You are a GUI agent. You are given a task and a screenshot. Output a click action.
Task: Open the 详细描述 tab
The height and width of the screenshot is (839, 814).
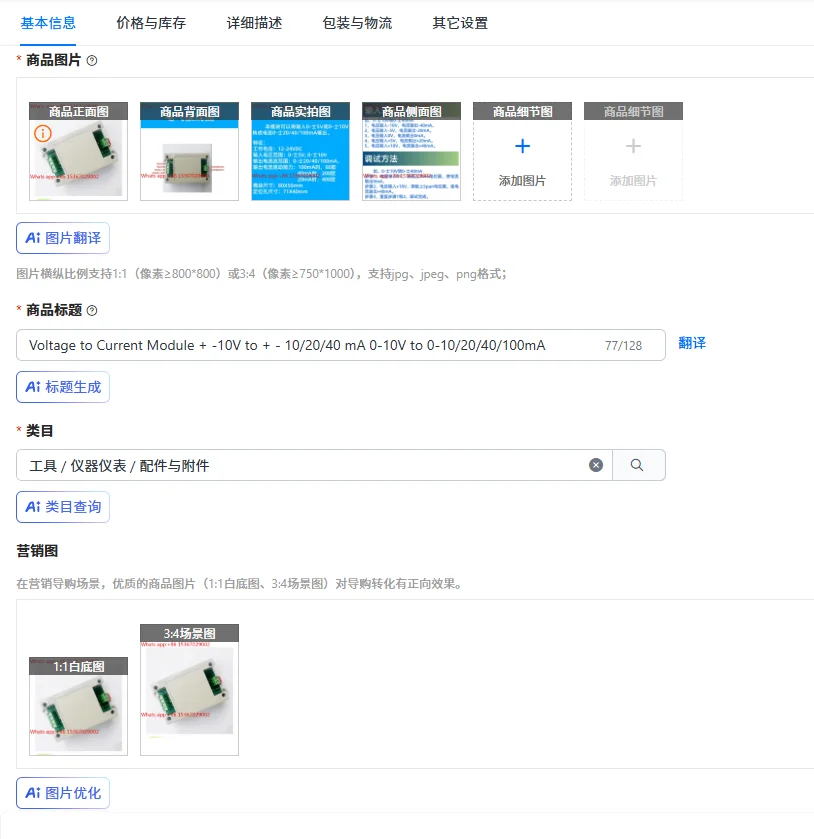point(255,22)
